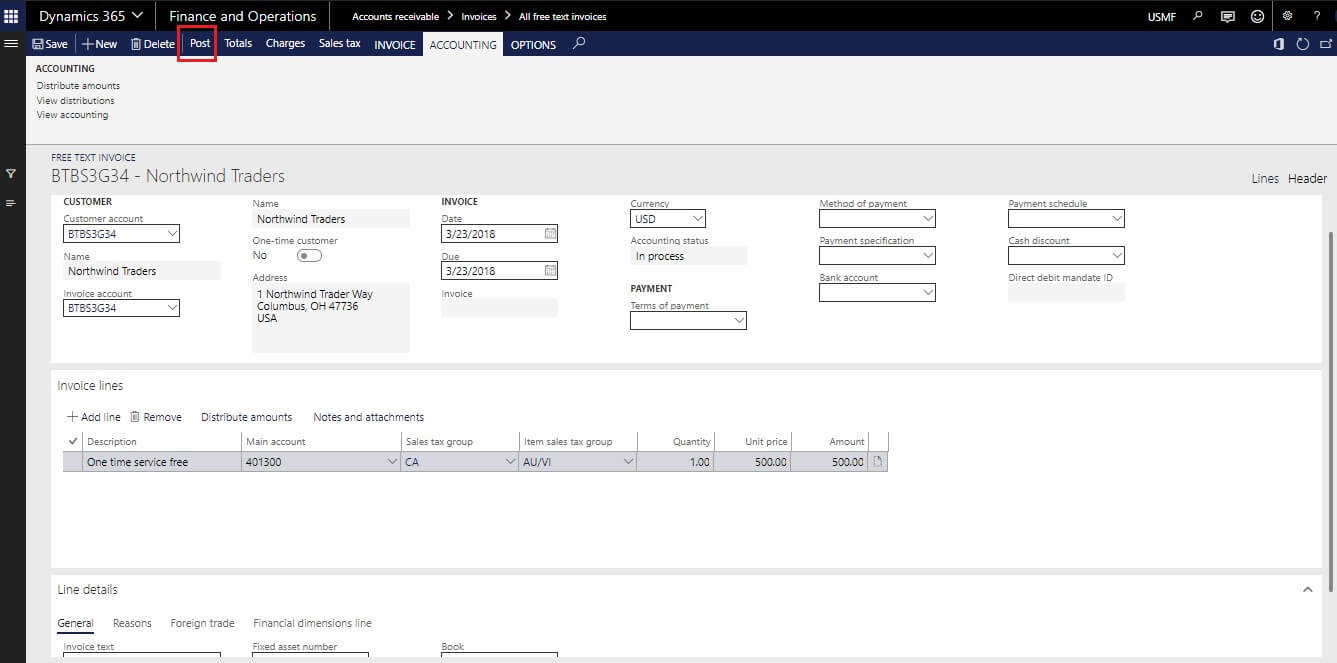Show the filter pane funnel icon
The height and width of the screenshot is (663, 1337).
tap(11, 174)
